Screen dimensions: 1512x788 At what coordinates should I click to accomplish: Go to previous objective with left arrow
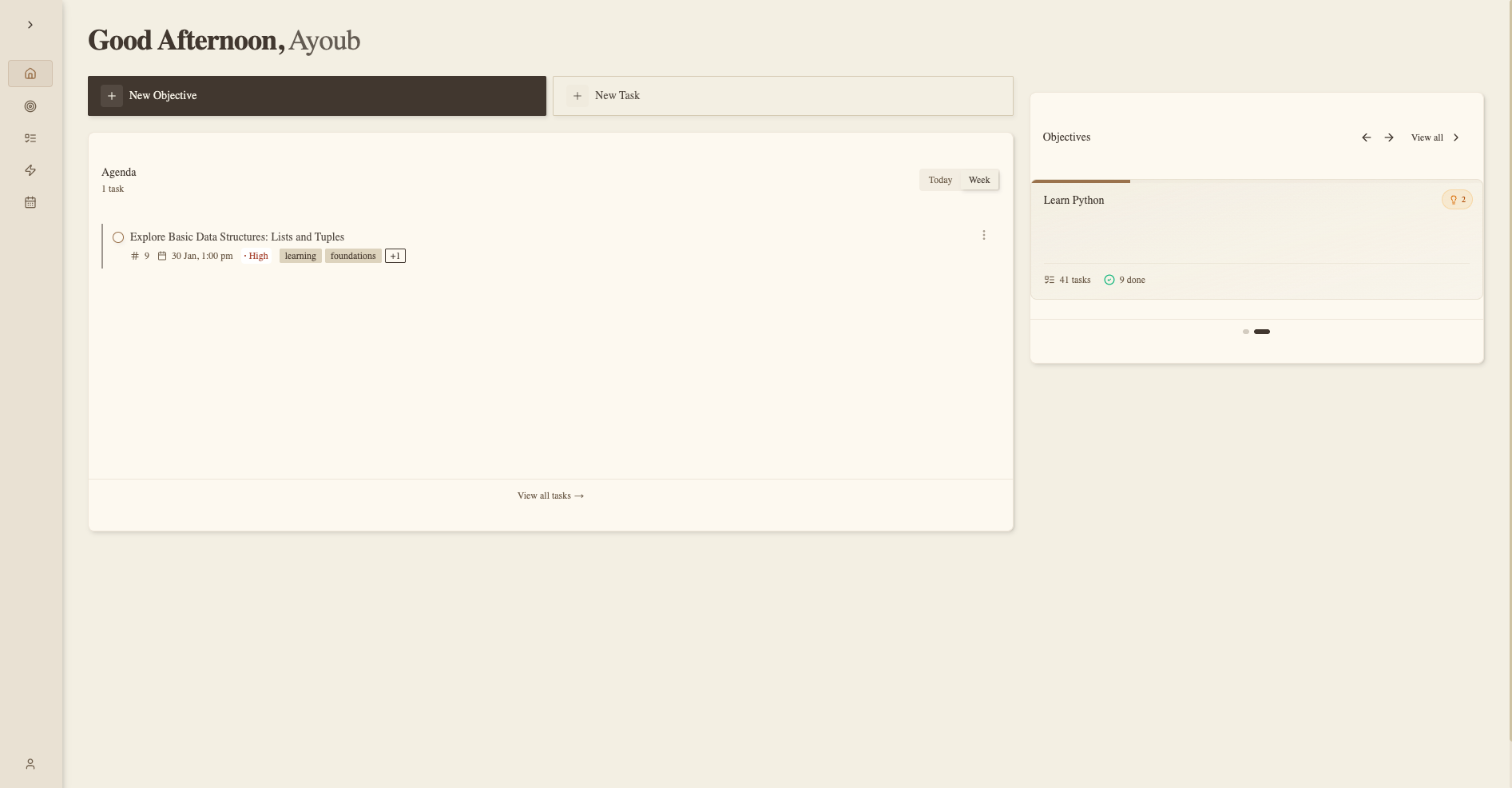1367,137
